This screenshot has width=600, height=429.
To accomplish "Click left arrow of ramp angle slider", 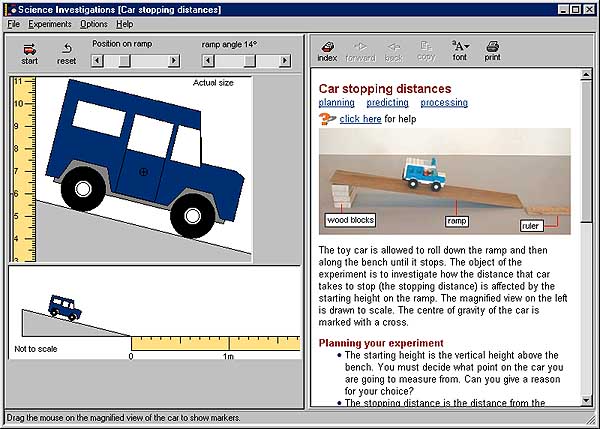I will tap(208, 60).
